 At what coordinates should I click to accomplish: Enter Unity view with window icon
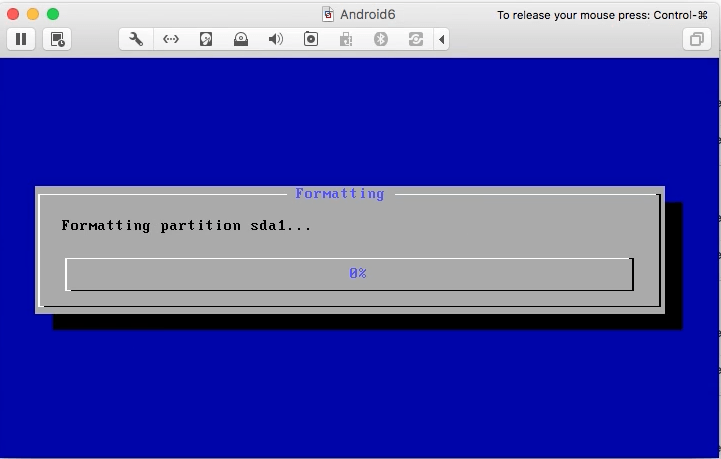[697, 39]
